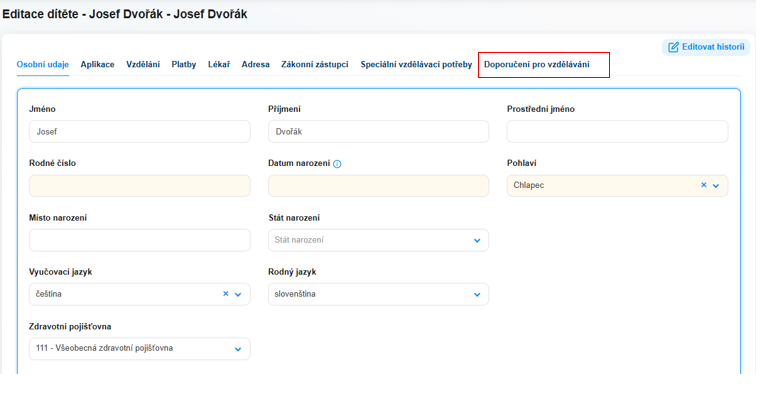Open the Rodný jazyk dropdown
Viewport: 760px width, 397px height.
pos(378,294)
